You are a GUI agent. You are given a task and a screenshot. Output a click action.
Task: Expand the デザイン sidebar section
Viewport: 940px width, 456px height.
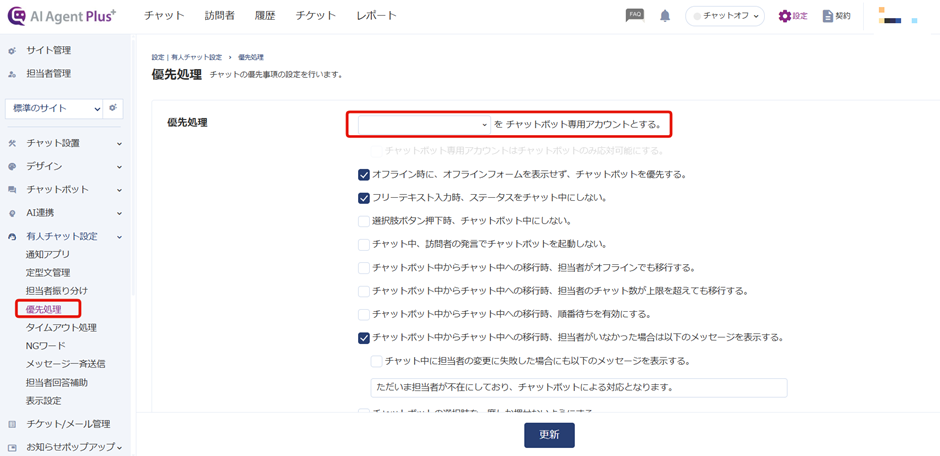click(119, 167)
